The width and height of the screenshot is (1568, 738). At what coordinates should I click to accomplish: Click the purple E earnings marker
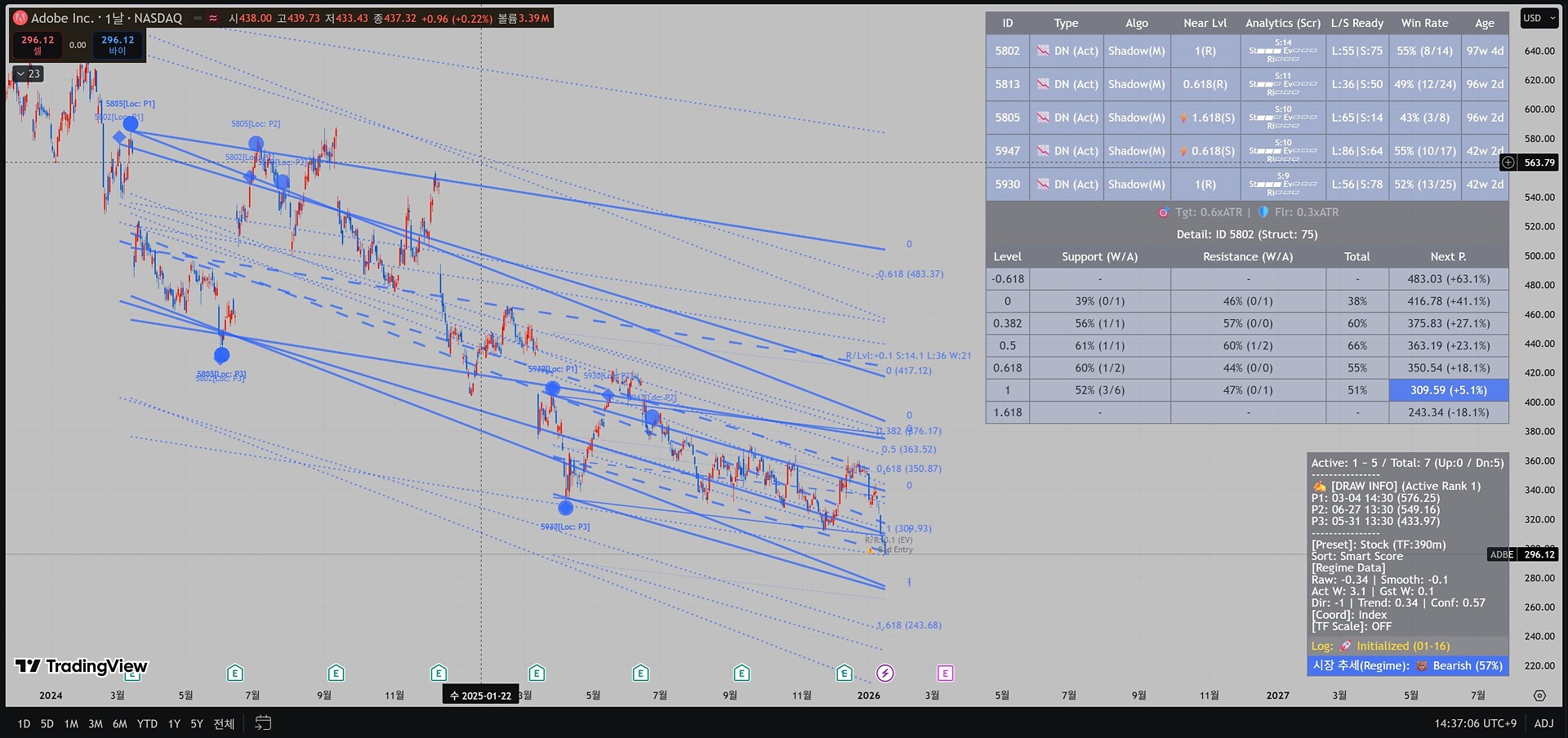(945, 674)
